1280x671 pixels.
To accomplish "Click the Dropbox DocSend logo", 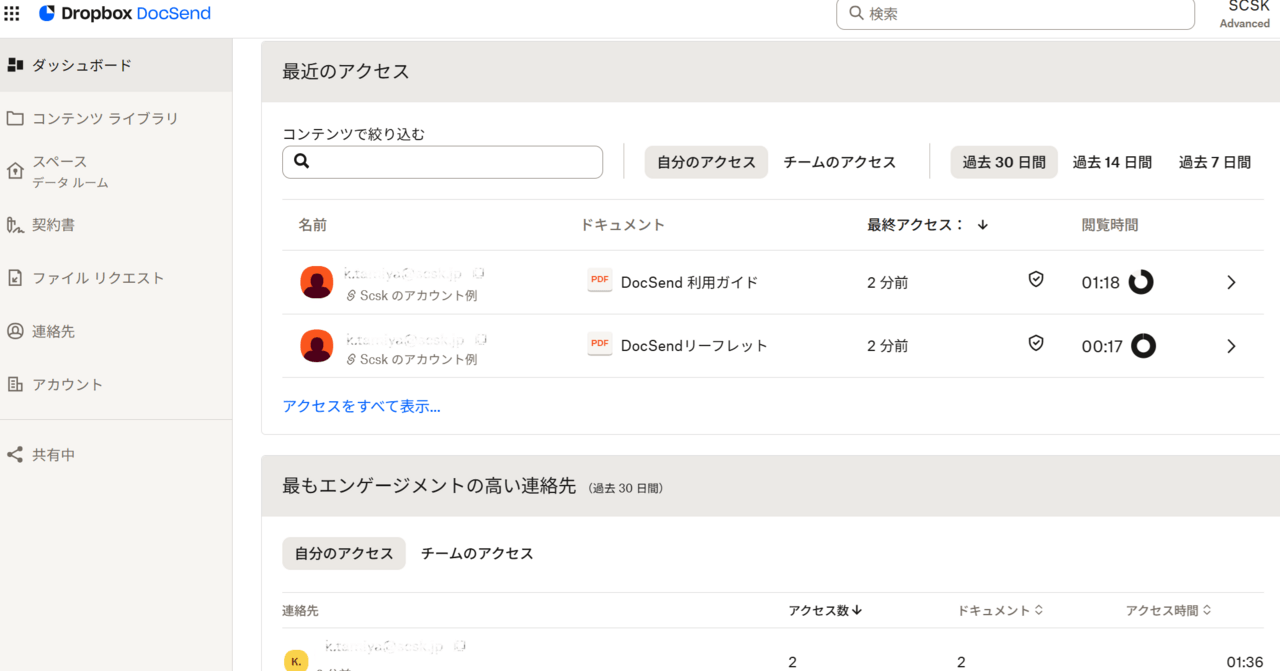I will pos(124,14).
